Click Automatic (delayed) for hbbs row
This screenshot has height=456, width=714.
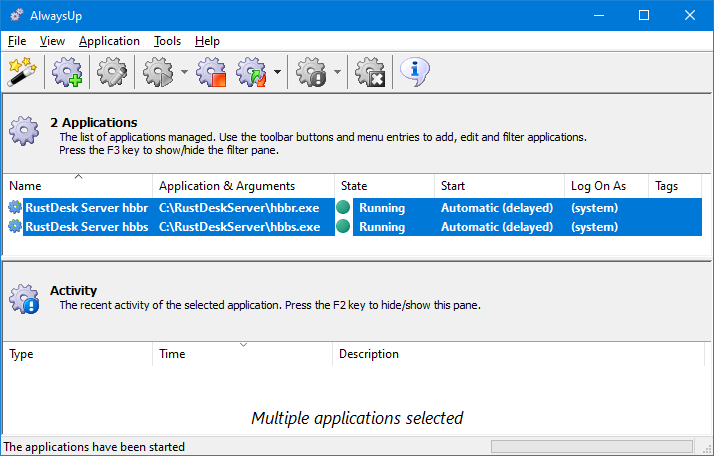click(x=497, y=227)
